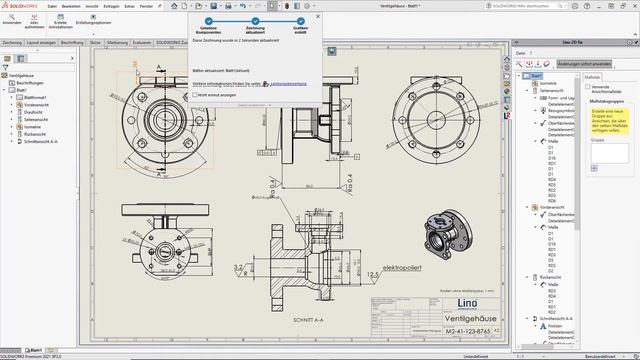Switch to the PropertyManager panel icon
640x360 pixels.
pyautogui.click(x=21, y=58)
